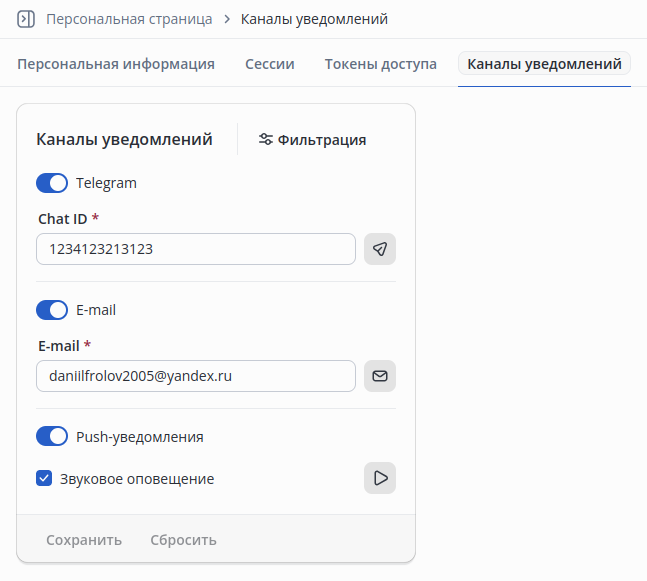This screenshot has width=647, height=581.
Task: Uncheck the Звуковое оповещение checkbox
Action: (x=44, y=478)
